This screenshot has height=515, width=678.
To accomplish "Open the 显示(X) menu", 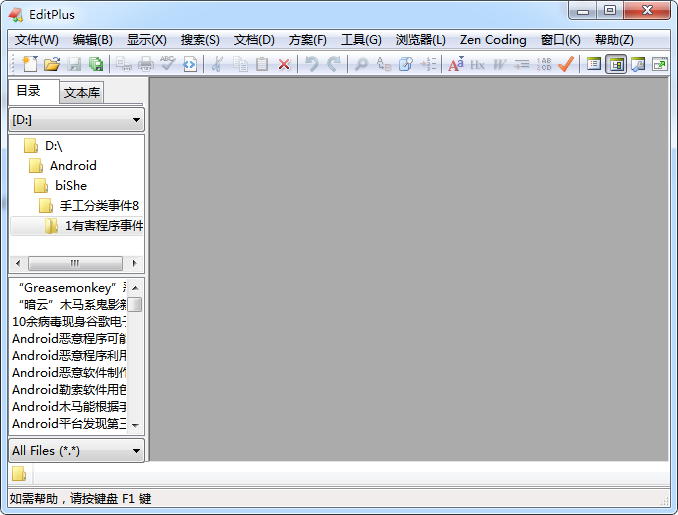I will tap(147, 40).
